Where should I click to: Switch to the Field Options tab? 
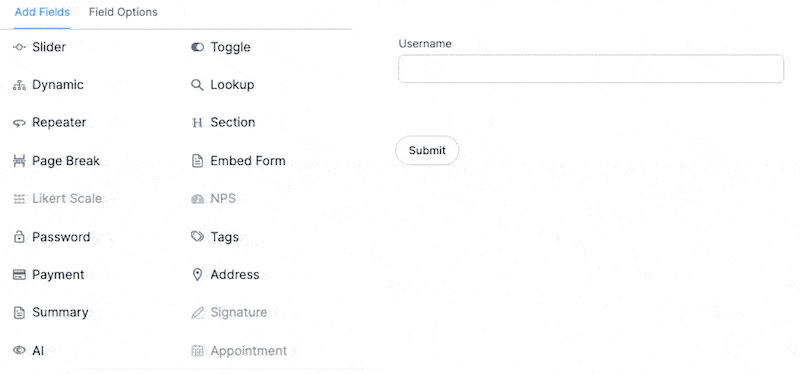[x=123, y=12]
